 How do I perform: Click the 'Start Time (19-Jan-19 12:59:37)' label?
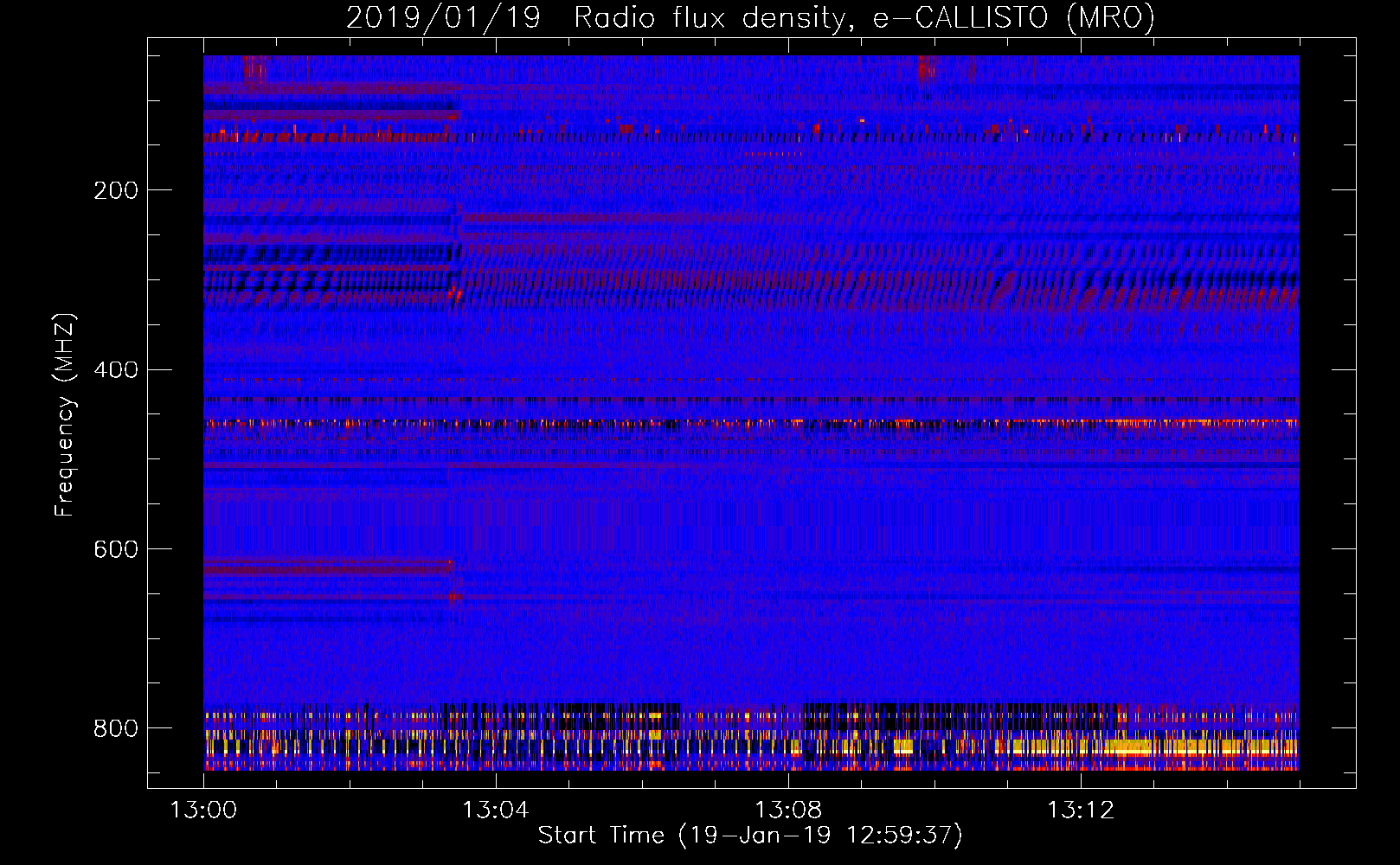coord(750,836)
